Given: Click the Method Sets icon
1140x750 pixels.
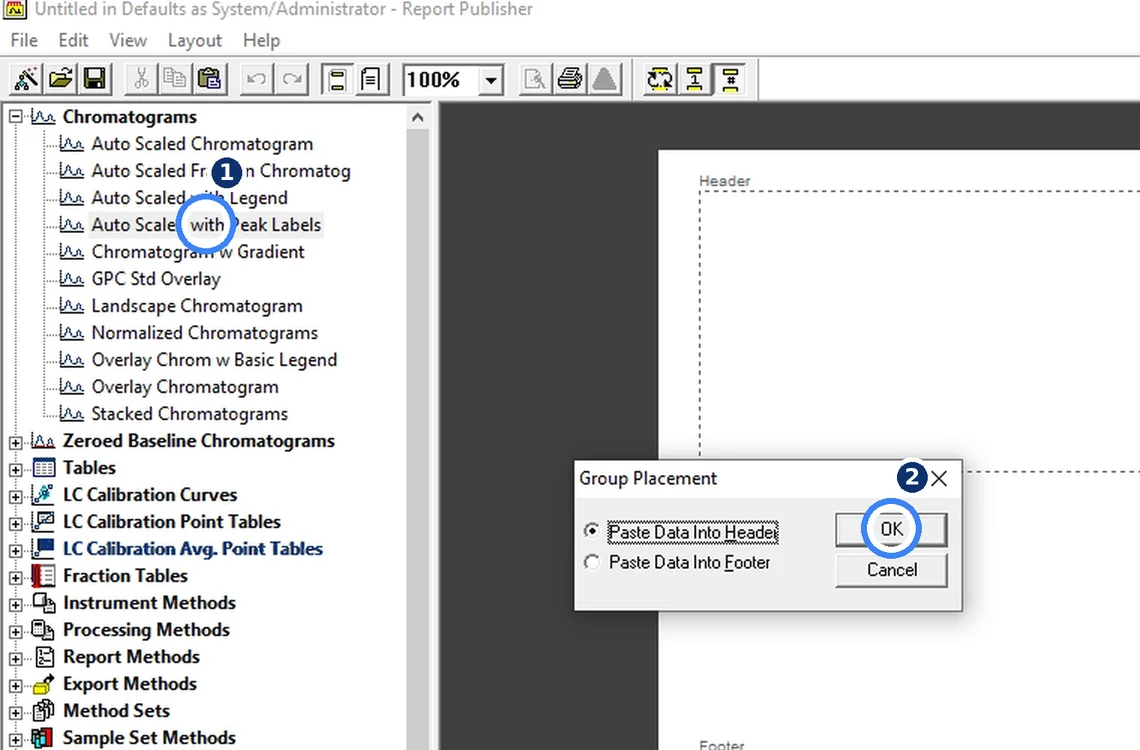Looking at the screenshot, I should (44, 711).
